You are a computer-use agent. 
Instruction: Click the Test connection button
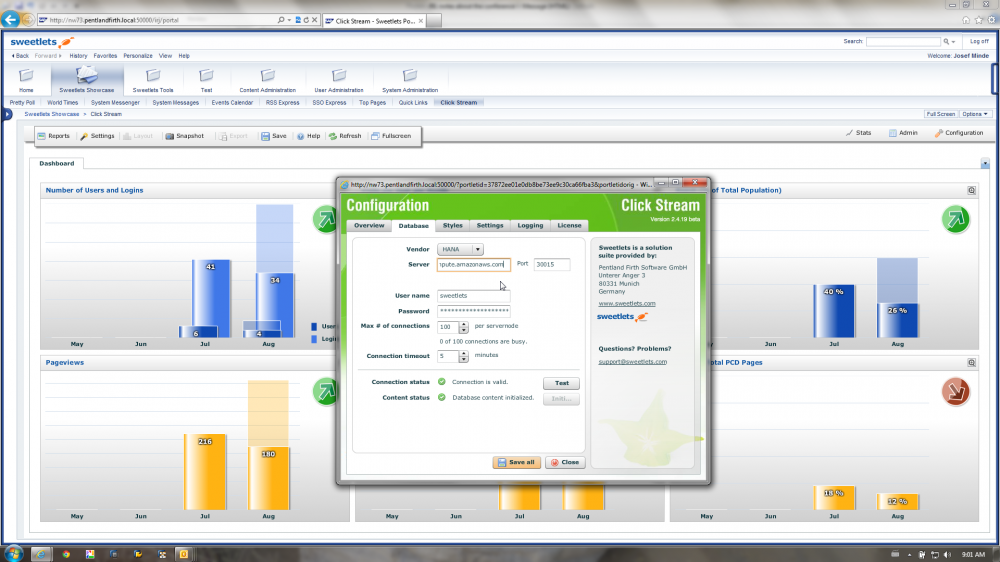[561, 383]
